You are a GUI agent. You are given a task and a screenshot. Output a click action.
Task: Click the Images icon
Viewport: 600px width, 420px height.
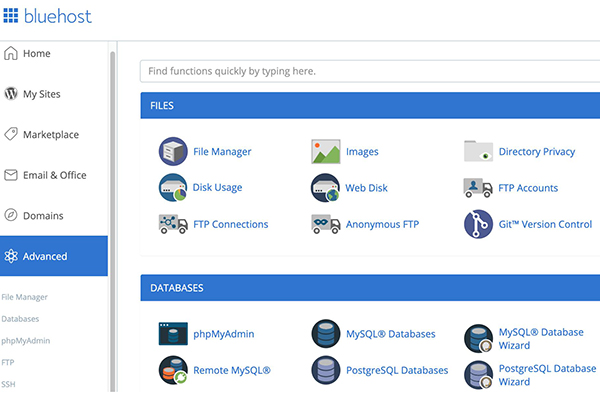coord(326,152)
